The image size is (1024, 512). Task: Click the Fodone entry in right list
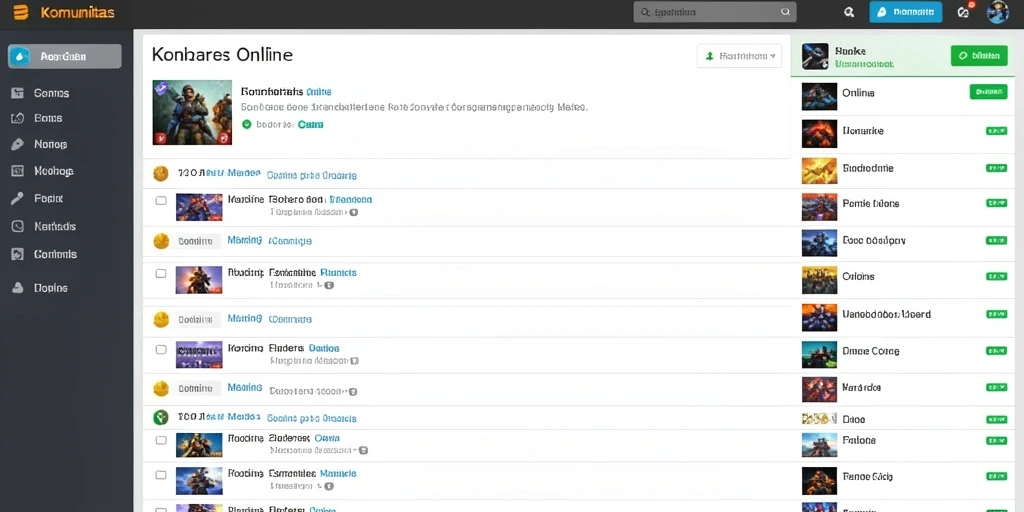pyautogui.click(x=859, y=440)
